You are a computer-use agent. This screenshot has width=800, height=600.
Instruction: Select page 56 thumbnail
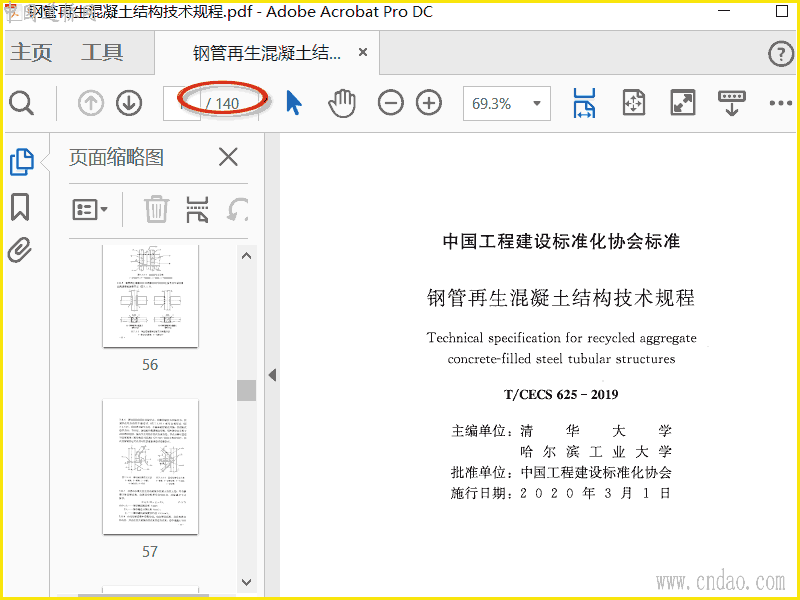151,296
